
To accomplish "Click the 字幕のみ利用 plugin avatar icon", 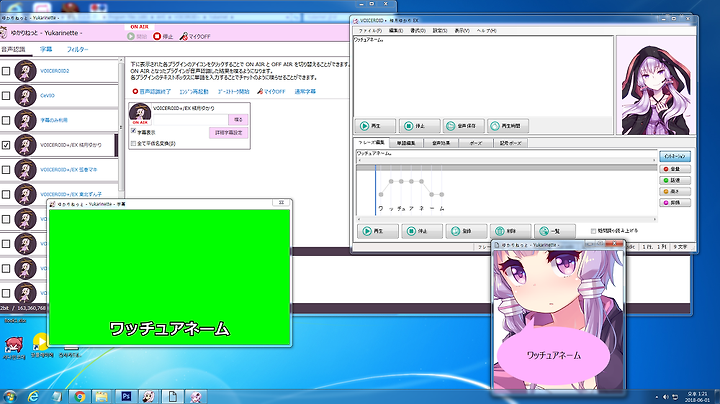I will coord(25,120).
